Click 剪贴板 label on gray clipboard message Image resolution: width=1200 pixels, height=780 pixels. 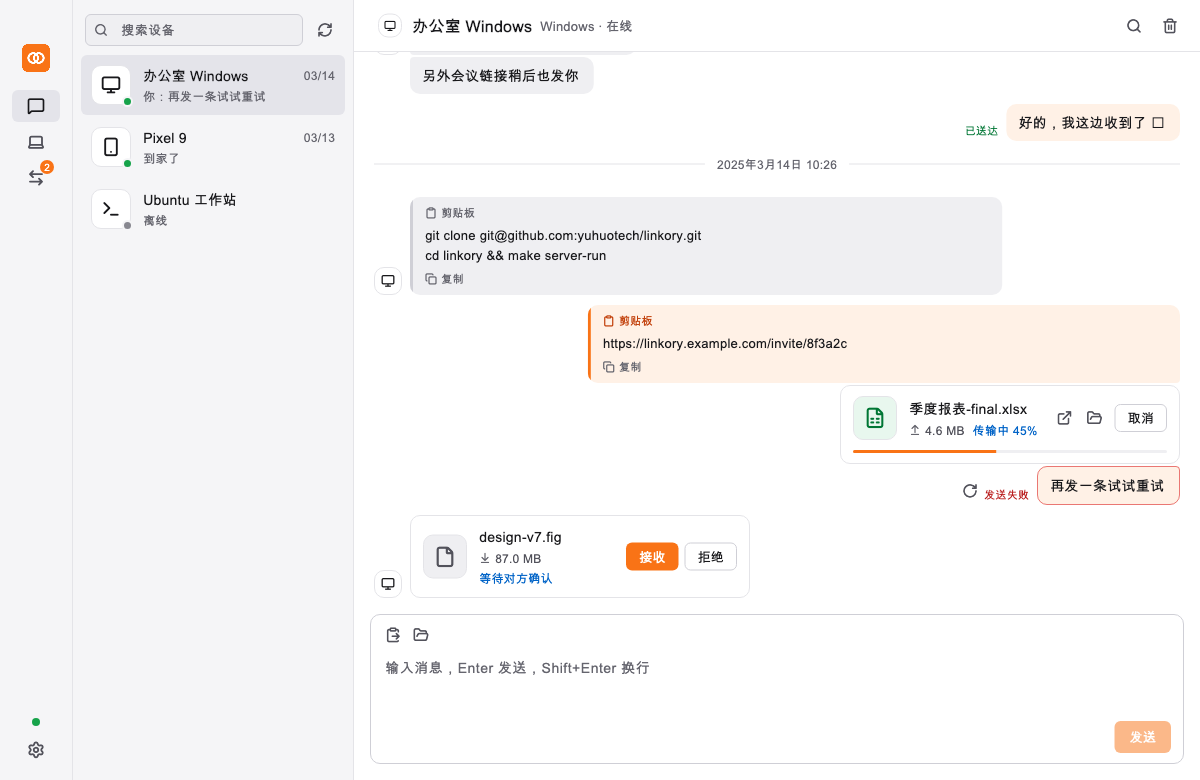(x=458, y=213)
